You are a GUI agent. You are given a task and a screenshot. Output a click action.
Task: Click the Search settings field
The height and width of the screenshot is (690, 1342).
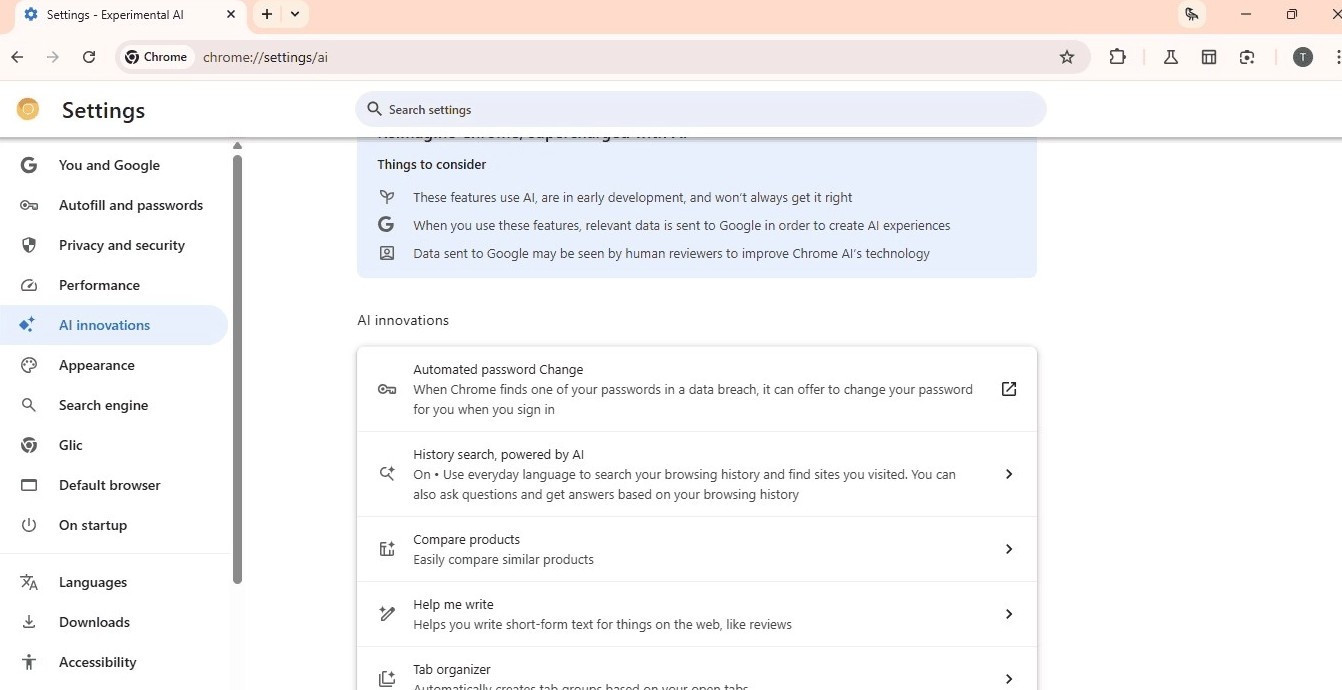pyautogui.click(x=701, y=109)
